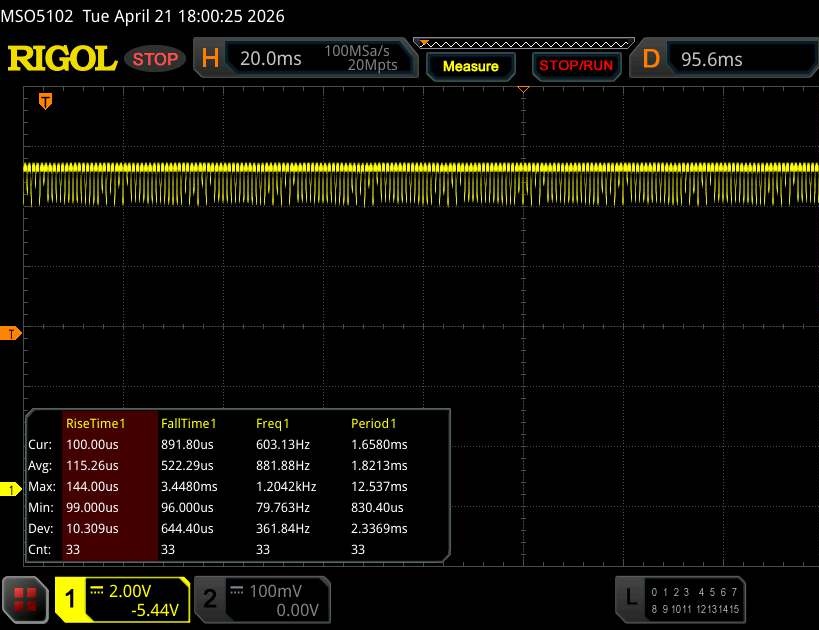
Task: Select the yellow channel 1 ground marker
Action: click(x=10, y=489)
